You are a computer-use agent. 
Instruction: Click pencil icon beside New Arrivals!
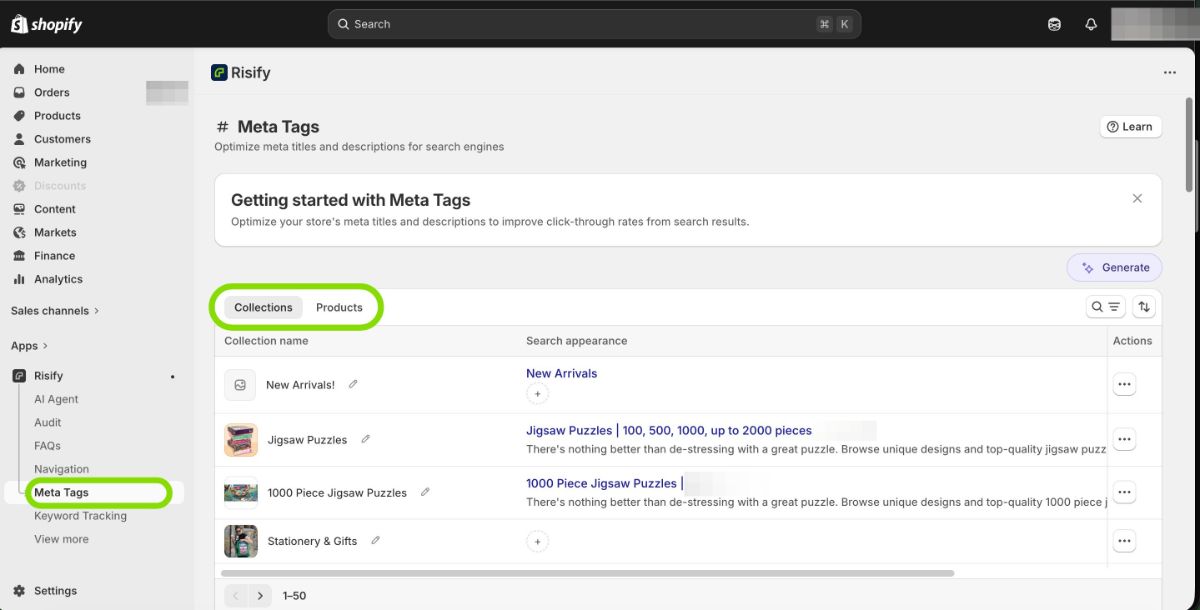(353, 384)
